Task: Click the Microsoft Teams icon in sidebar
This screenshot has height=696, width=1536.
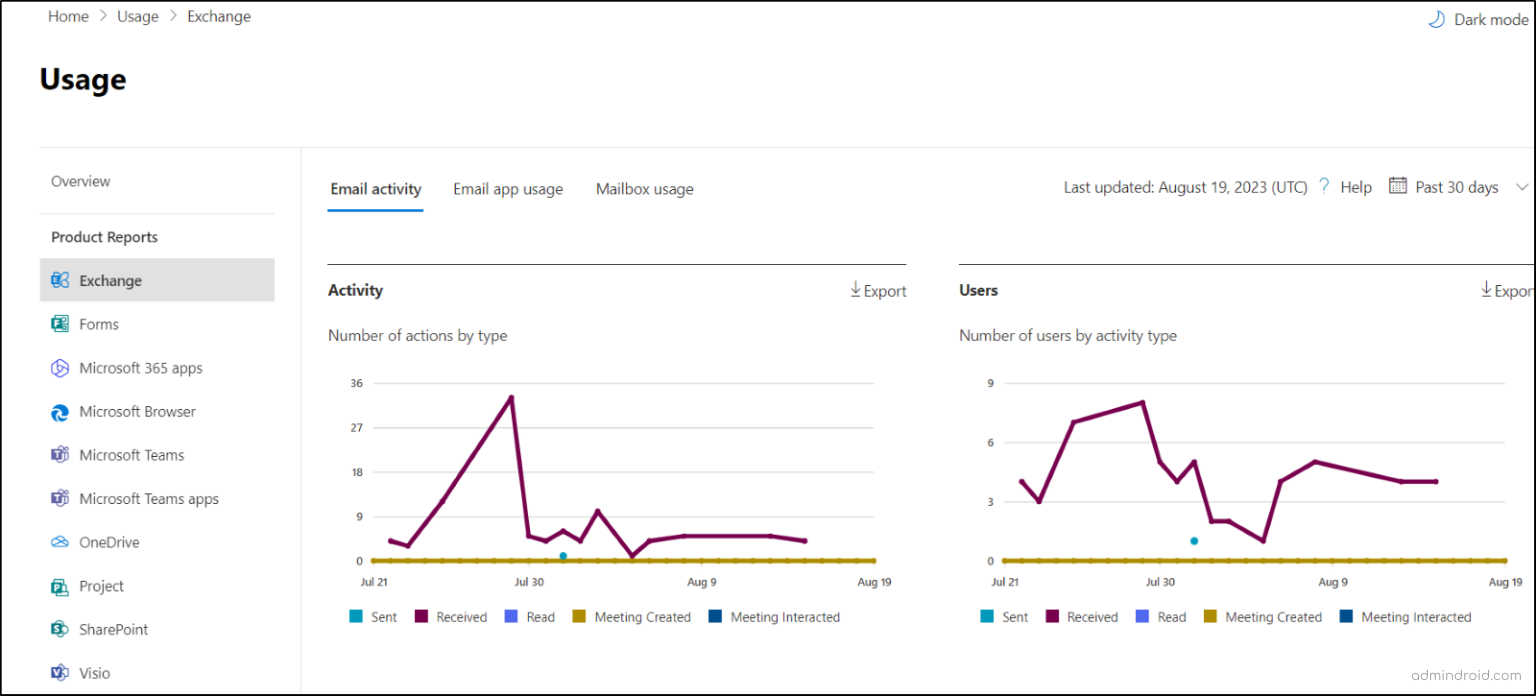Action: click(x=61, y=455)
